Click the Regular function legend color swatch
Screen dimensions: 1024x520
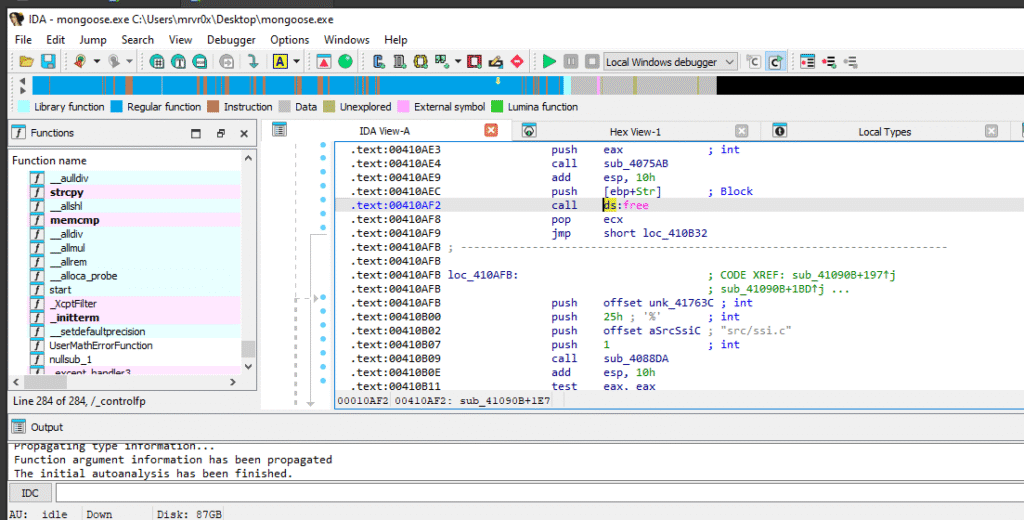point(117,106)
